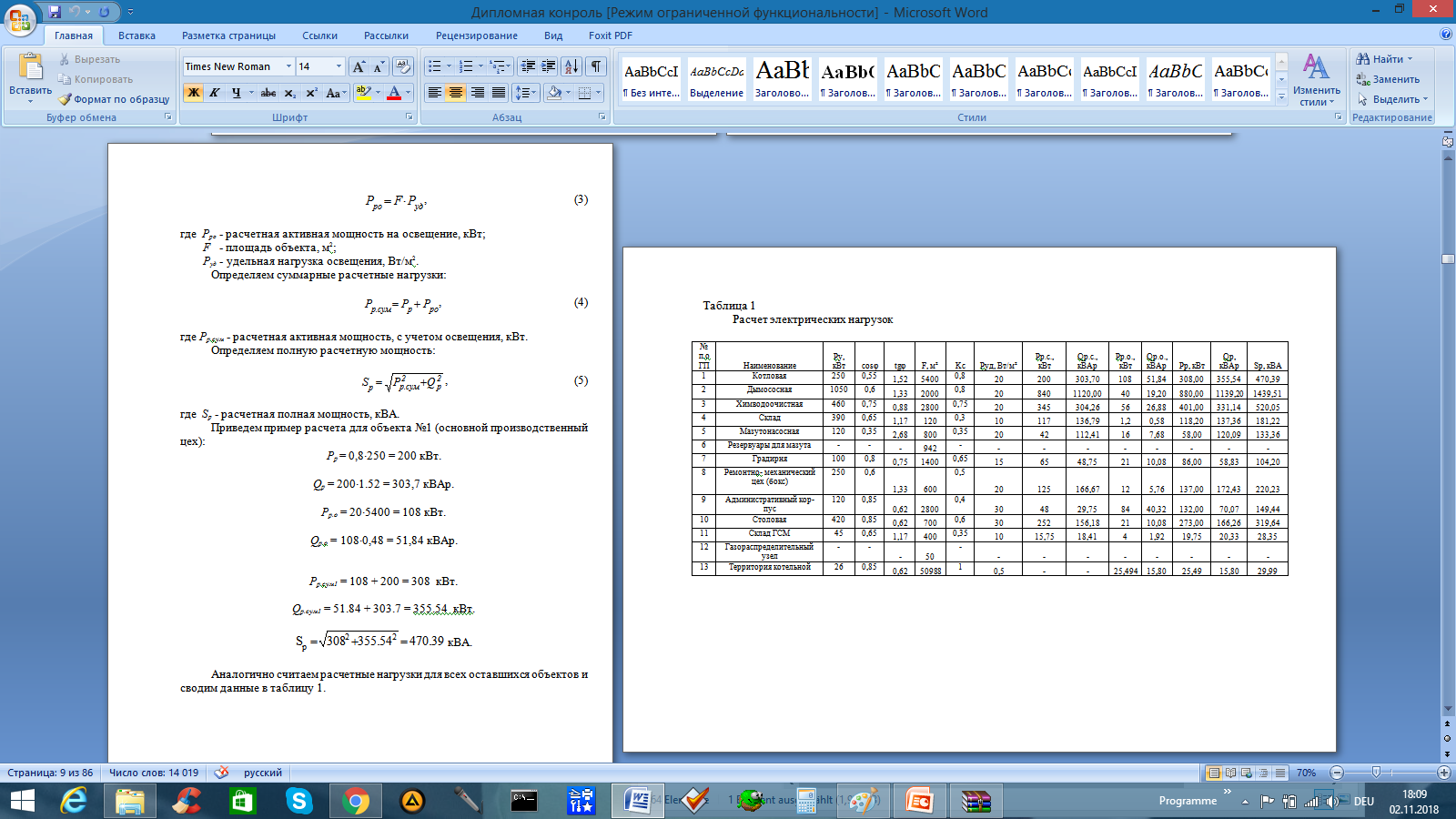Toggle italic formatting button

[215, 93]
